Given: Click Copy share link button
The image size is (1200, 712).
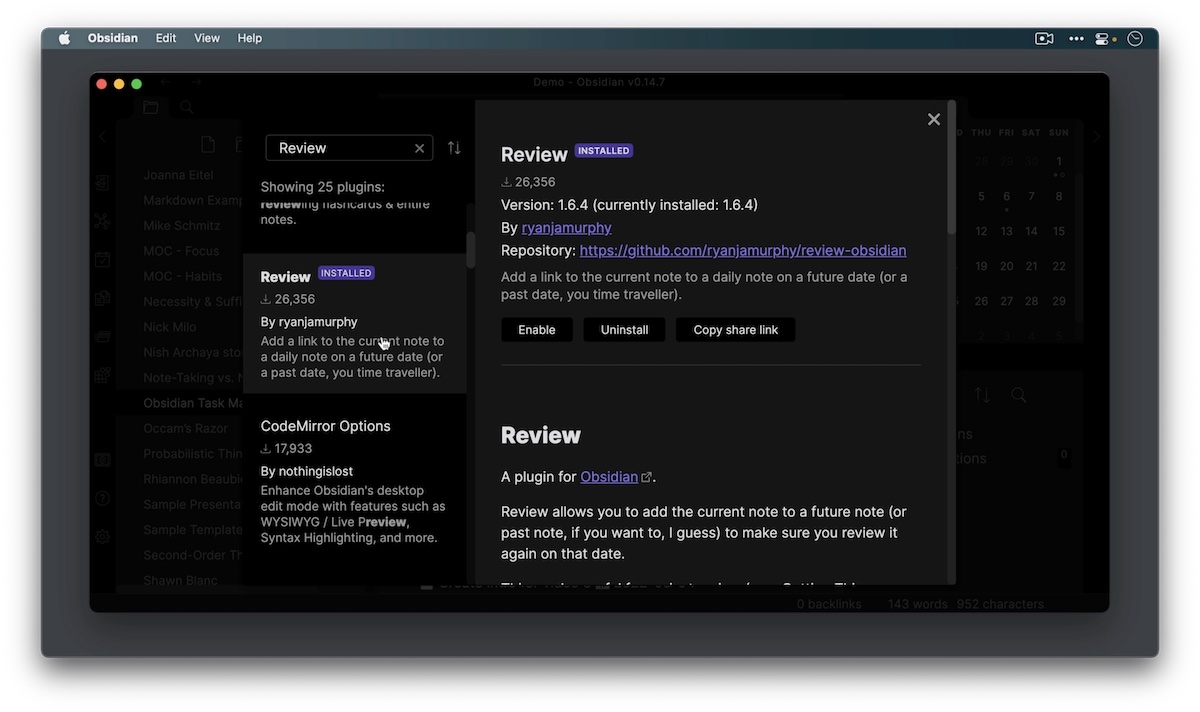Looking at the screenshot, I should [x=736, y=330].
